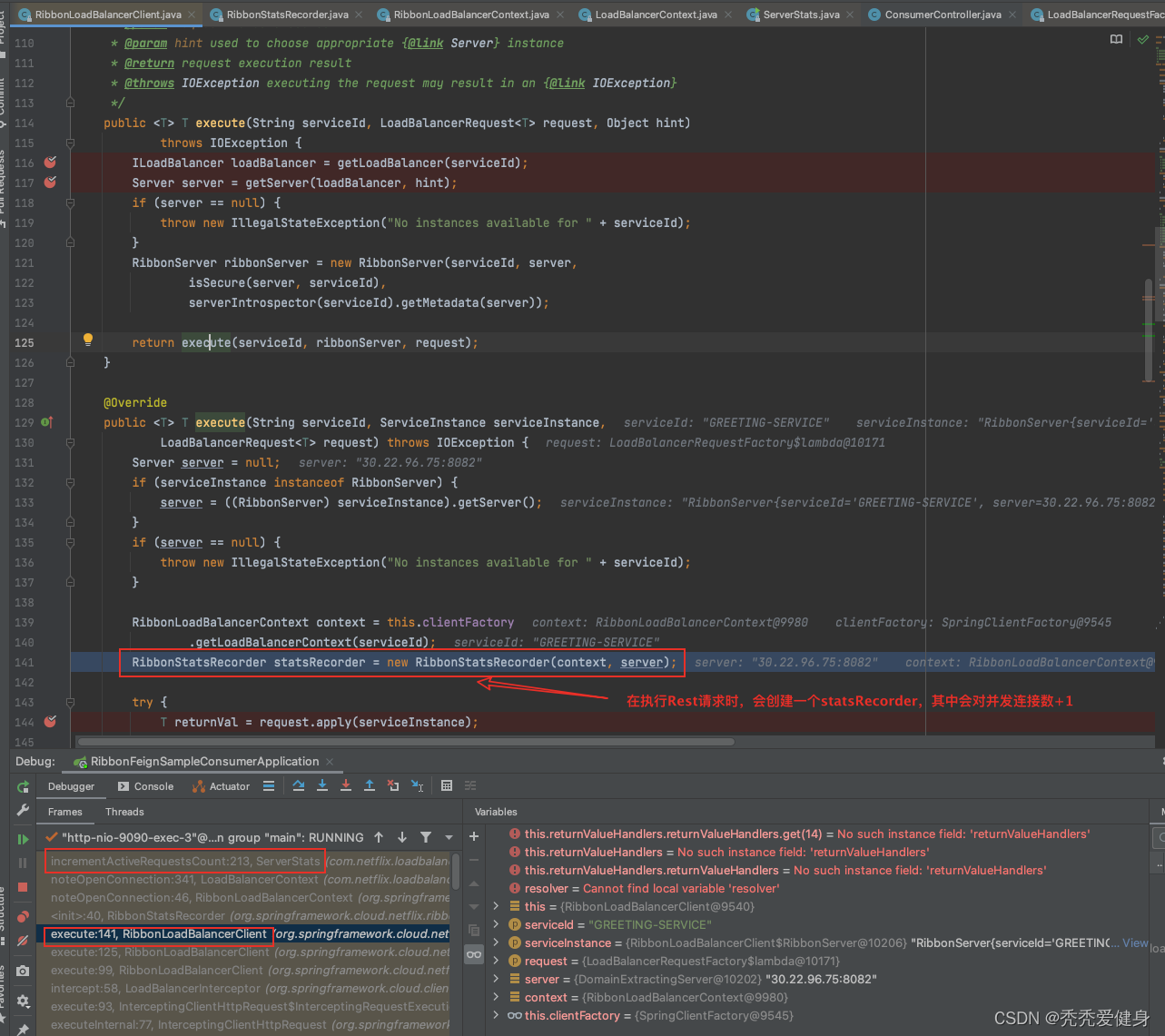
Task: Step into the method call
Action: [x=322, y=785]
